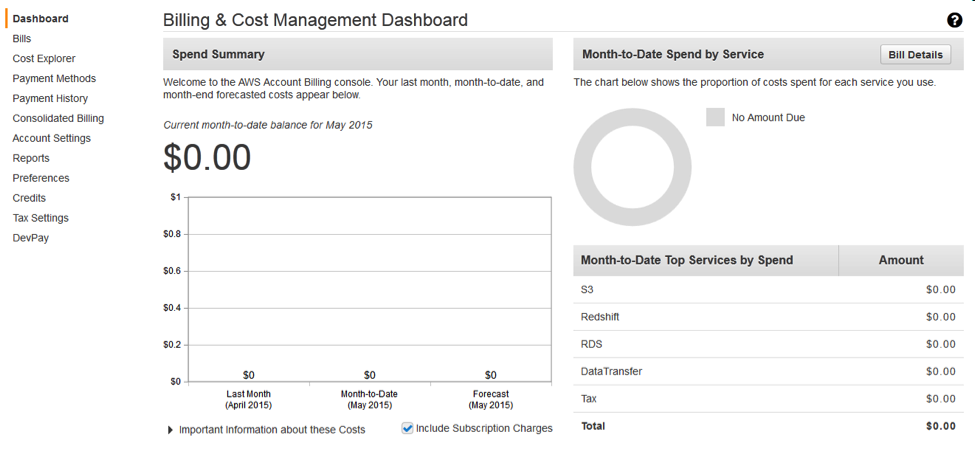This screenshot has width=975, height=449.
Task: Open DevPay in sidebar
Action: point(30,238)
